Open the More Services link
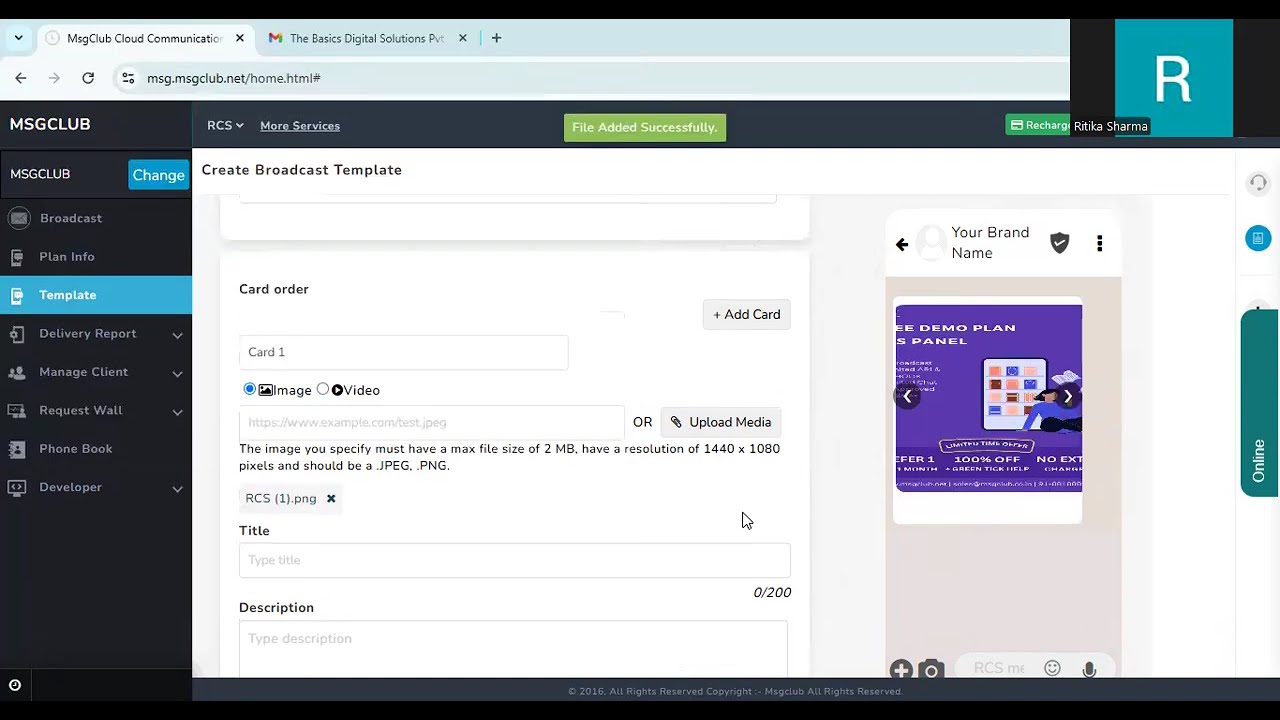Screen dimensions: 1280x720 (300, 126)
